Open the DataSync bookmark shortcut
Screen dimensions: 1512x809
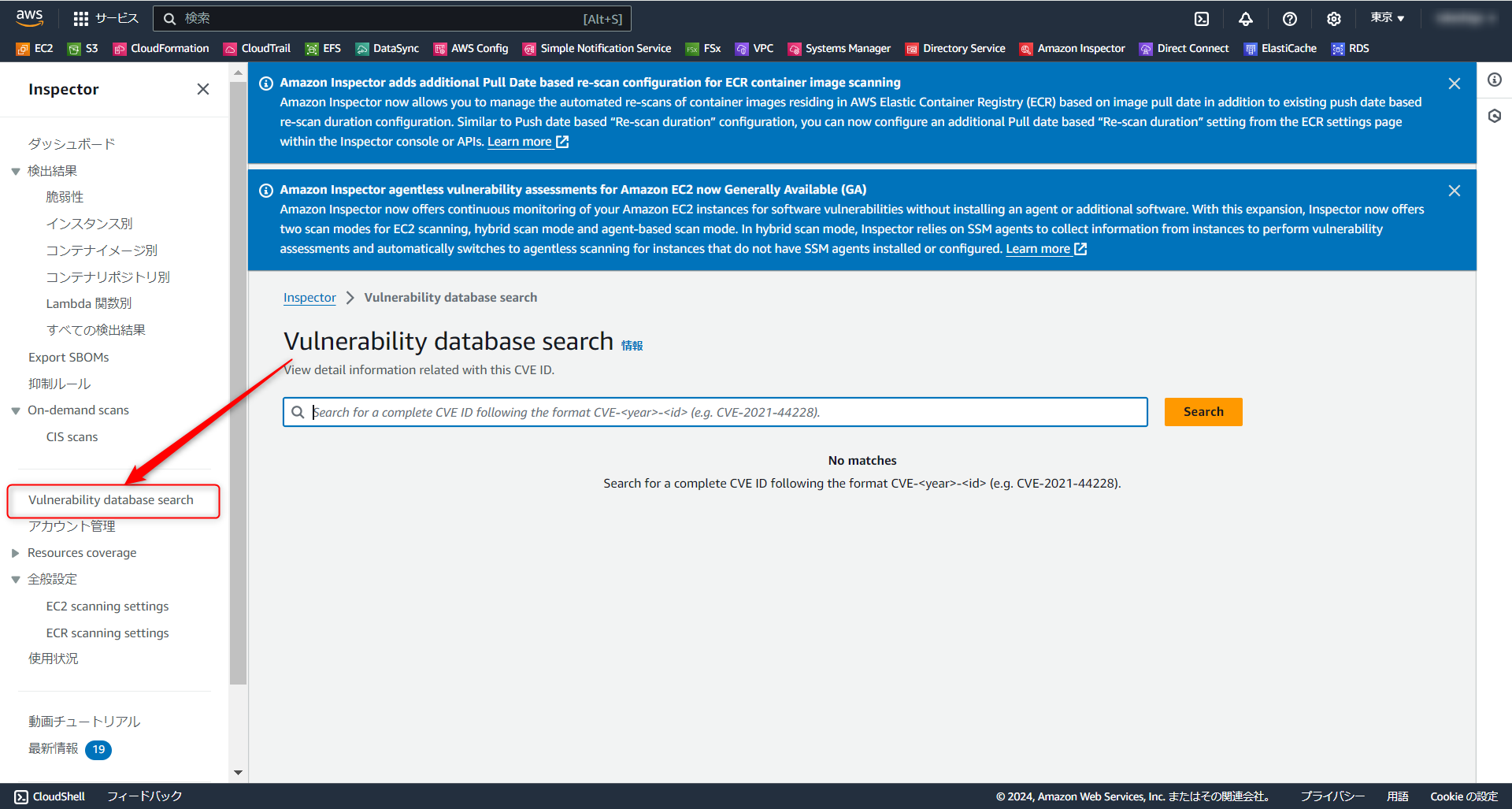[387, 49]
